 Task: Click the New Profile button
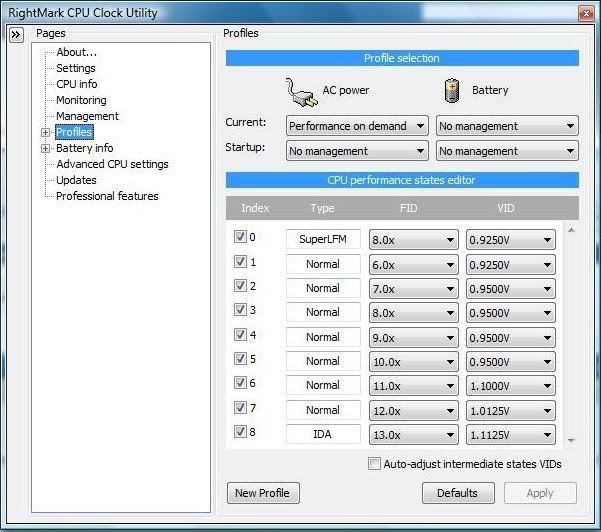pyautogui.click(x=263, y=493)
